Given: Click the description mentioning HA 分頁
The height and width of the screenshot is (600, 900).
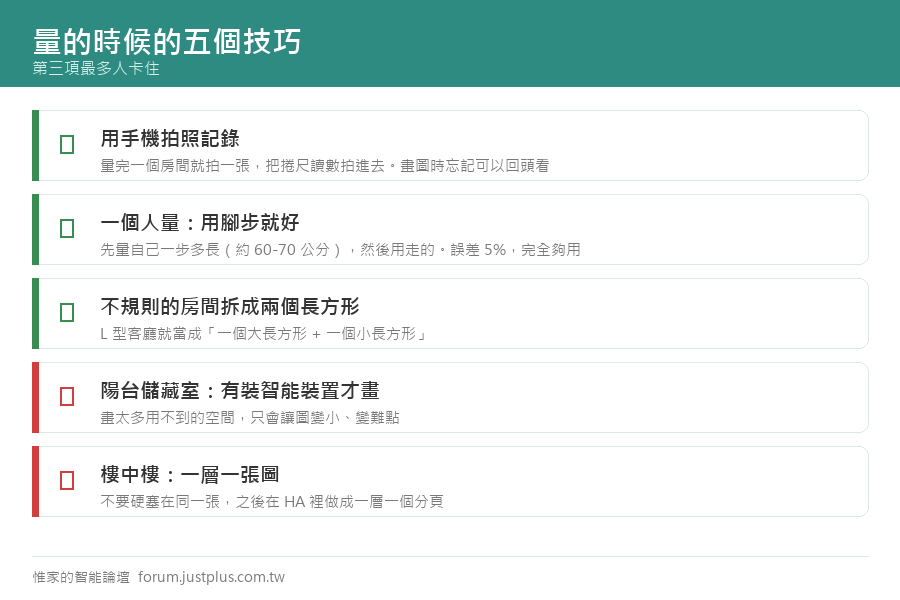Looking at the screenshot, I should [272, 502].
